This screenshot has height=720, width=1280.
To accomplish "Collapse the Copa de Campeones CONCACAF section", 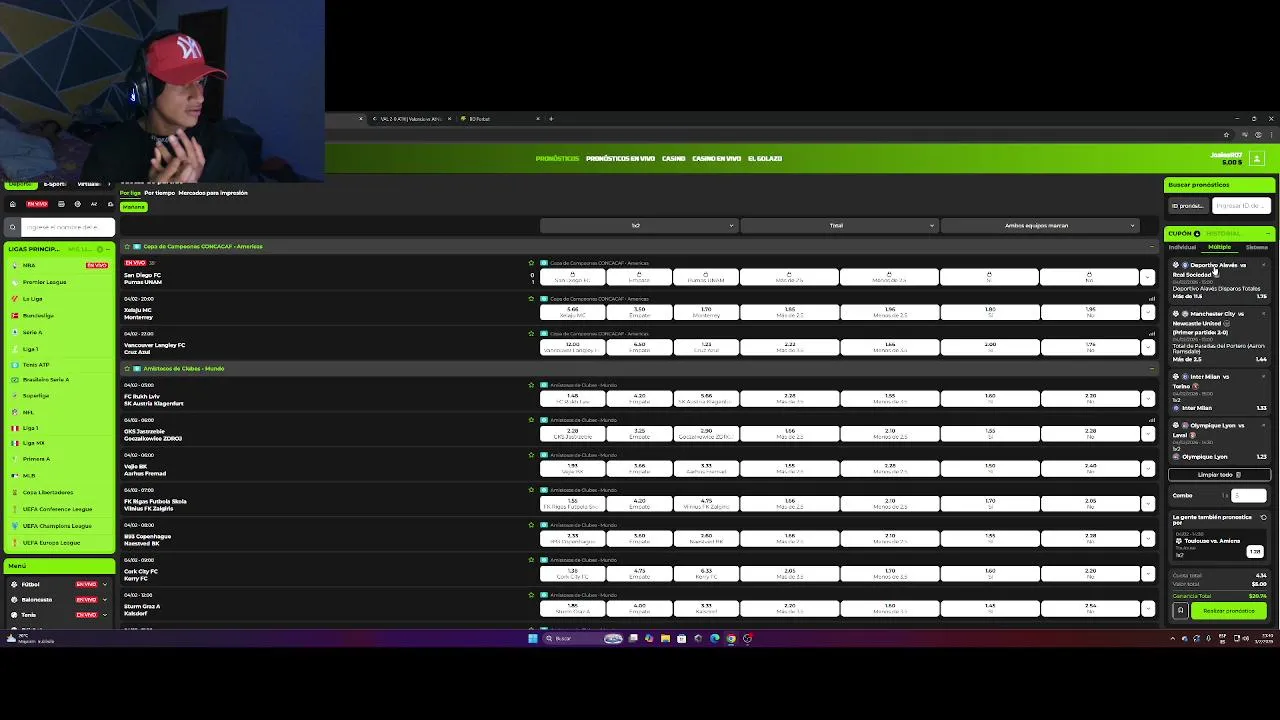I will 1151,246.
